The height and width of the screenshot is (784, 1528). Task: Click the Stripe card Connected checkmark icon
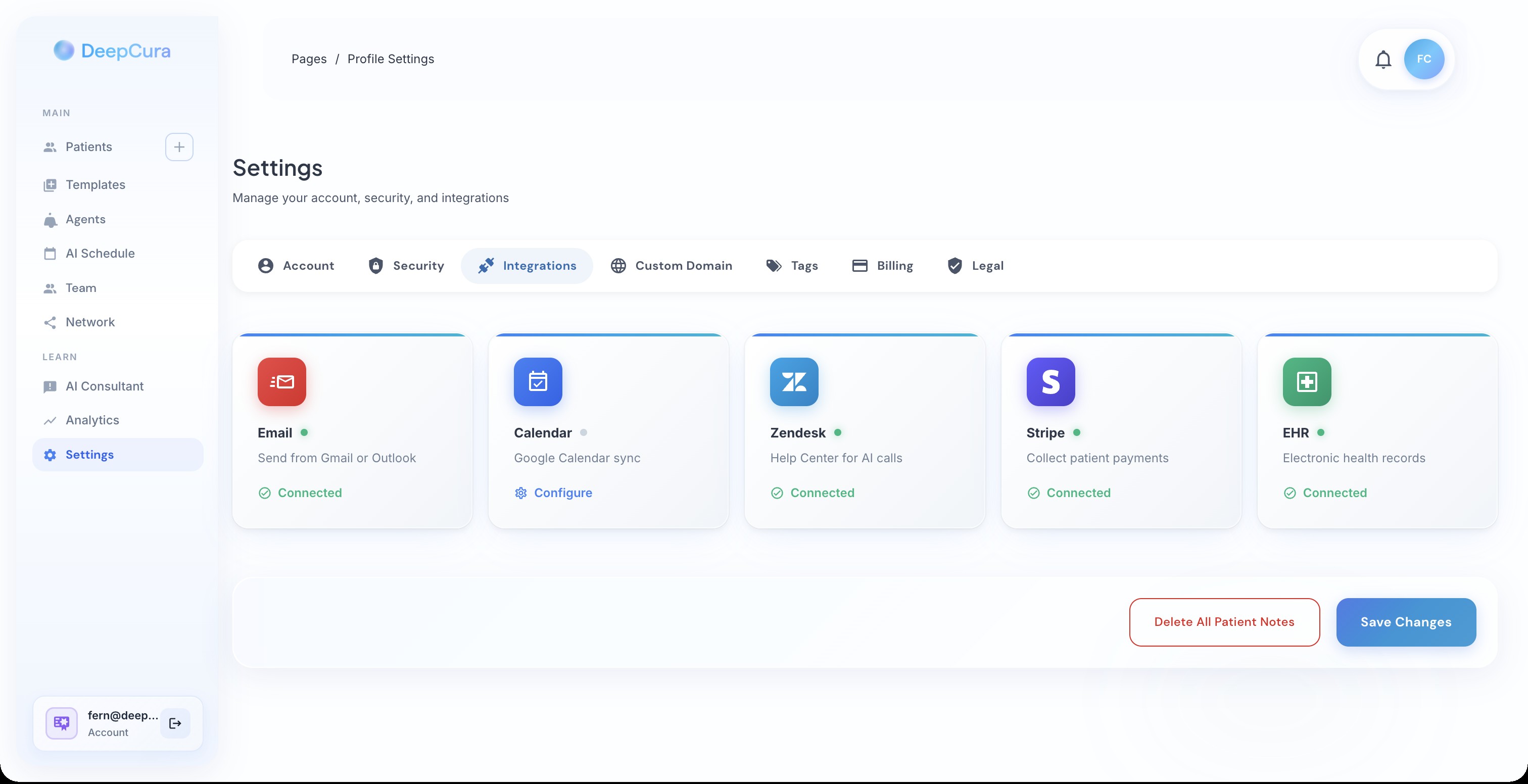[x=1033, y=493]
